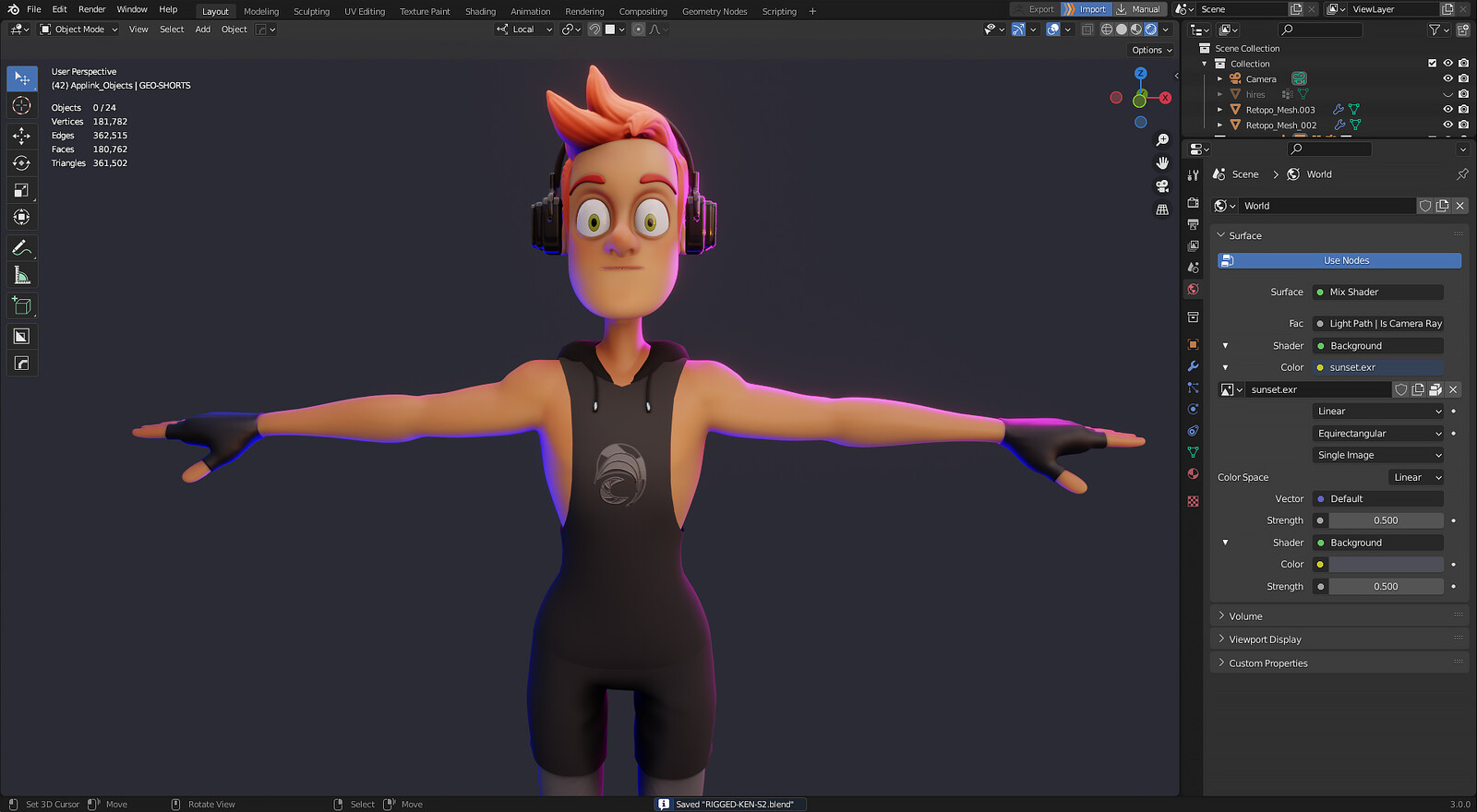The height and width of the screenshot is (812, 1477).
Task: Open the File menu
Action: tap(34, 9)
